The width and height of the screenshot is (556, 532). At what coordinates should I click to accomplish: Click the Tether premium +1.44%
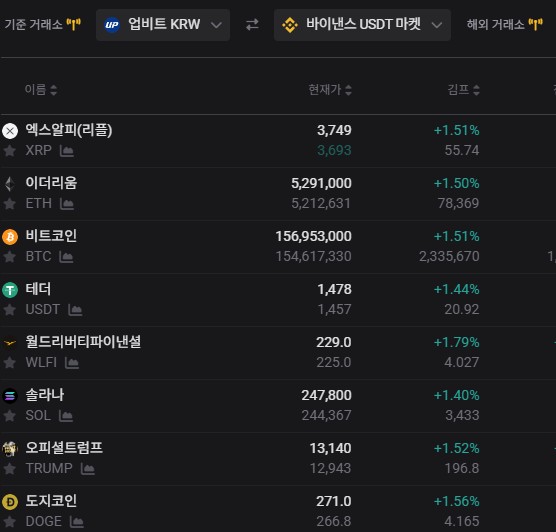point(457,289)
